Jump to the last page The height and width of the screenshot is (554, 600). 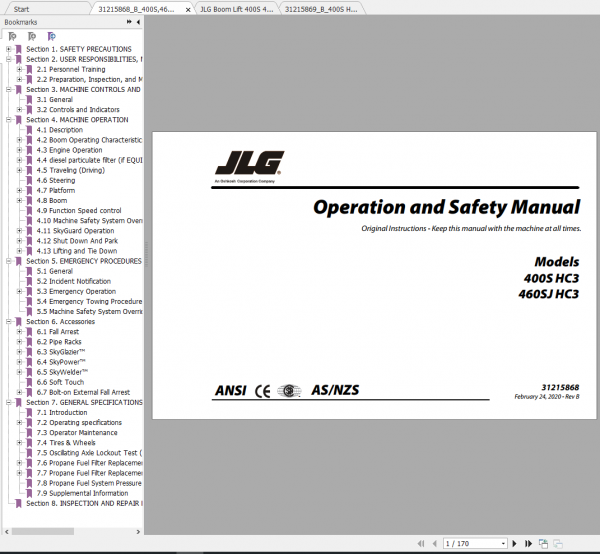528,543
